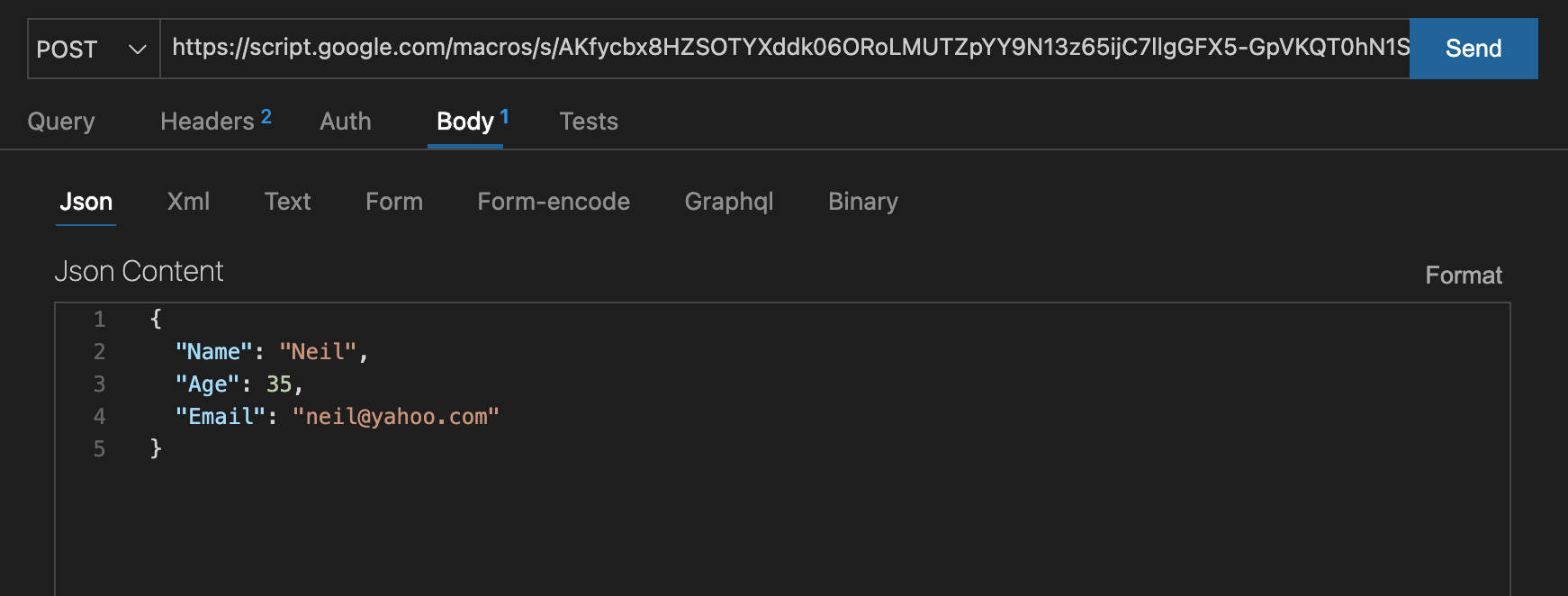Choose the Form-encode body type

coord(554,202)
